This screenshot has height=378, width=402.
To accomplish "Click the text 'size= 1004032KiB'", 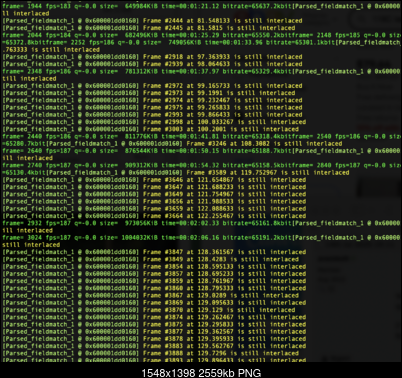I will 129,238.
